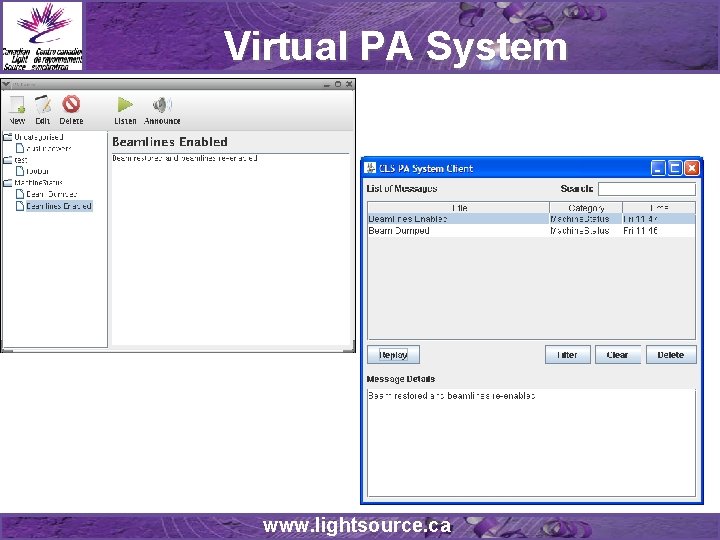Screen dimensions: 720x540
Task: Click the beam restored message text in editor
Action: point(185,158)
